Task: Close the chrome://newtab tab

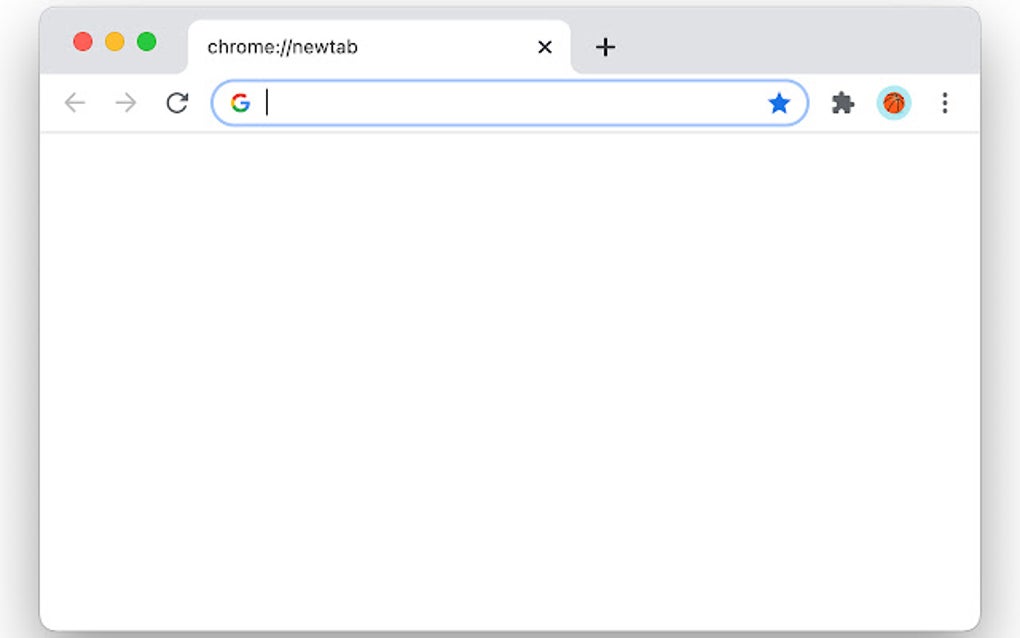Action: click(x=544, y=46)
